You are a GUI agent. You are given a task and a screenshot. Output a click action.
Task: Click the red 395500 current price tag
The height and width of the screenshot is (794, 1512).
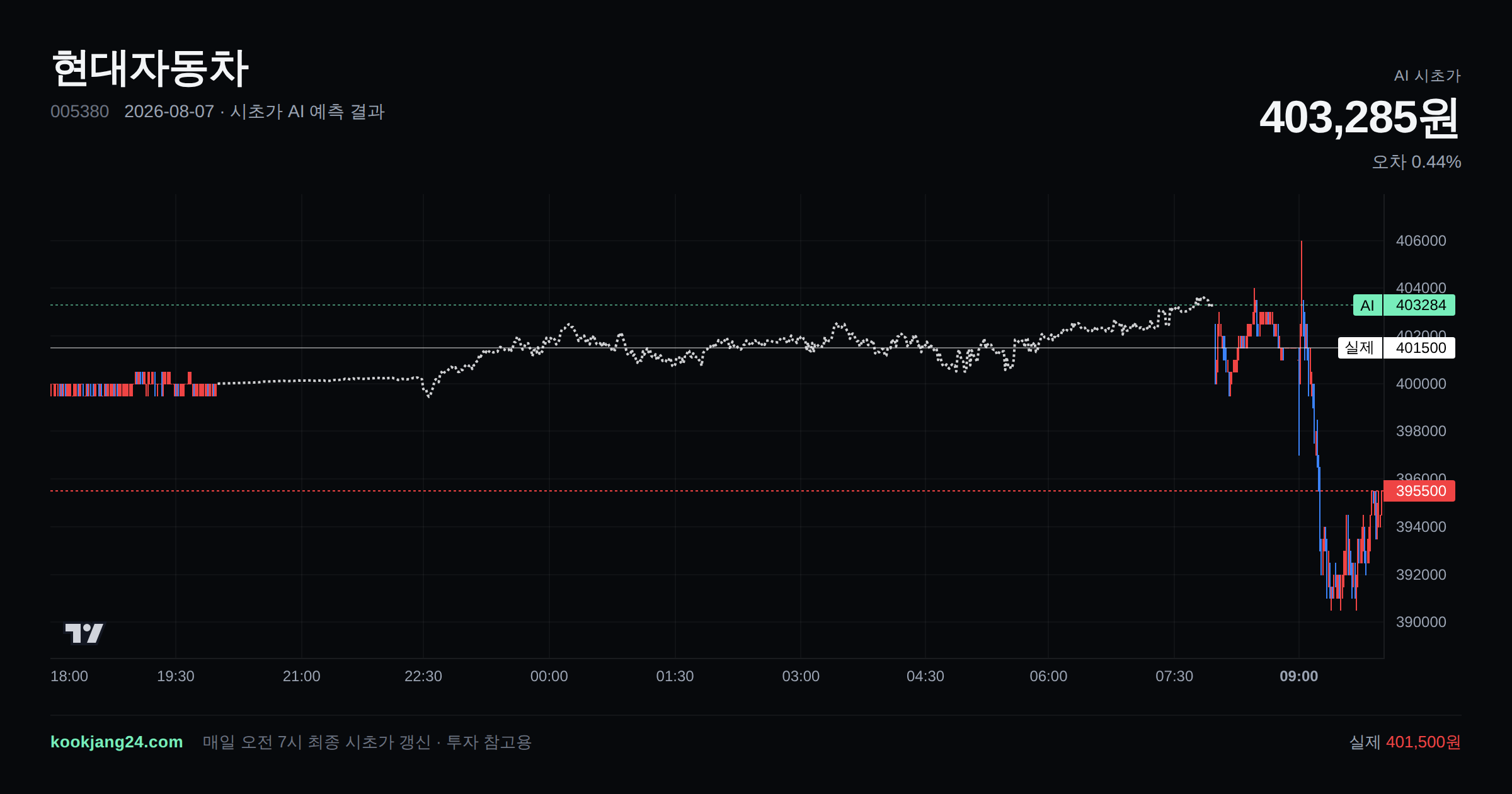[1419, 491]
